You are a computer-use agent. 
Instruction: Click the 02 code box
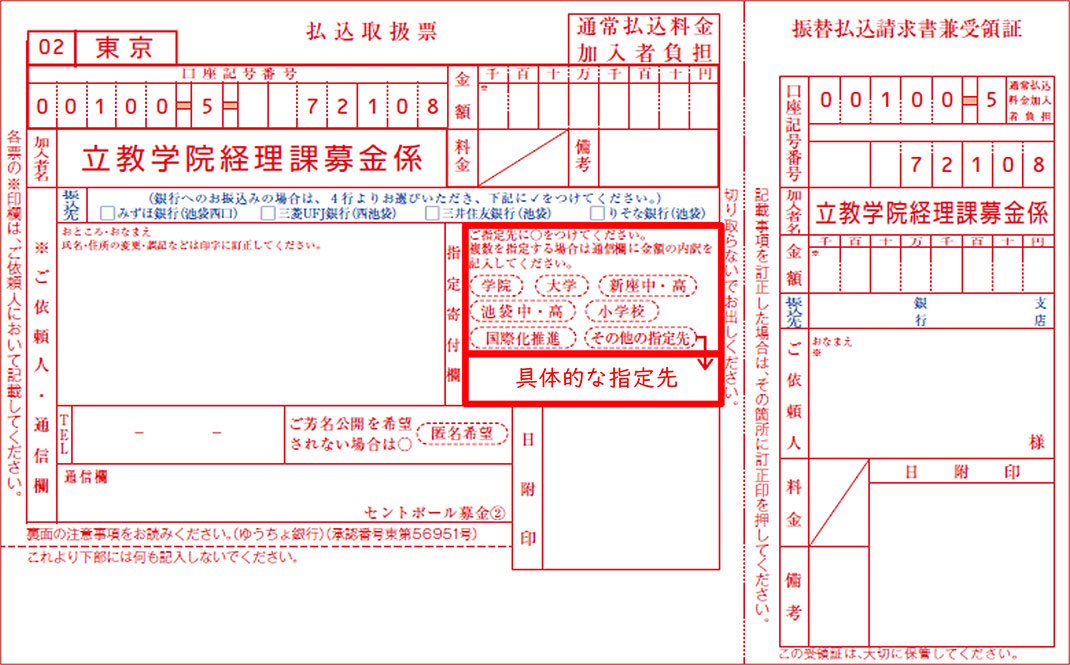click(x=51, y=48)
